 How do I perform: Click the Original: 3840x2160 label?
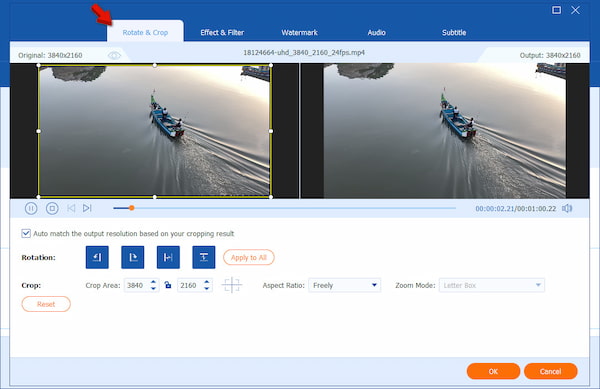coord(50,55)
